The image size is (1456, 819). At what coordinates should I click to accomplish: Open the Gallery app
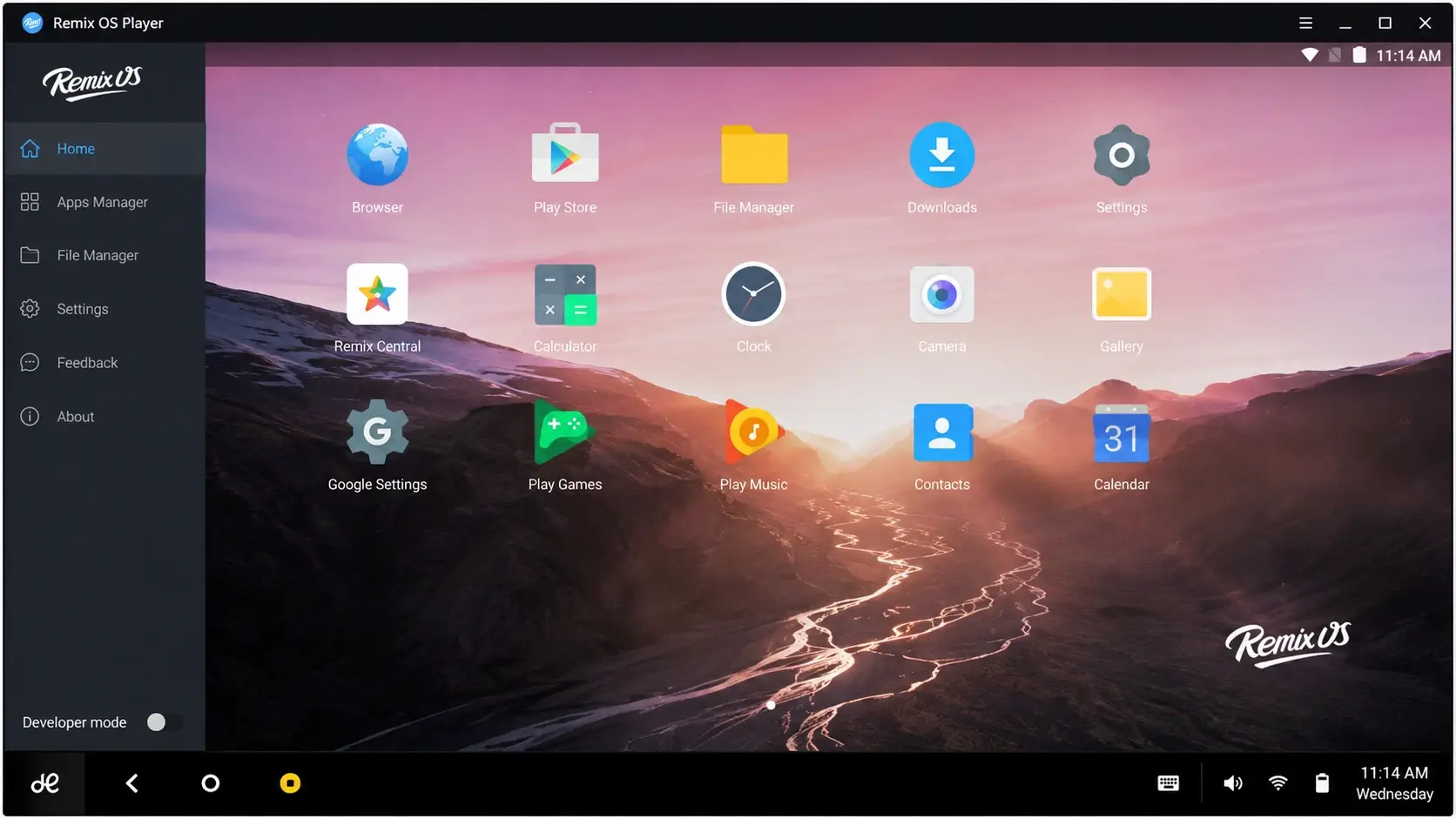(1122, 294)
